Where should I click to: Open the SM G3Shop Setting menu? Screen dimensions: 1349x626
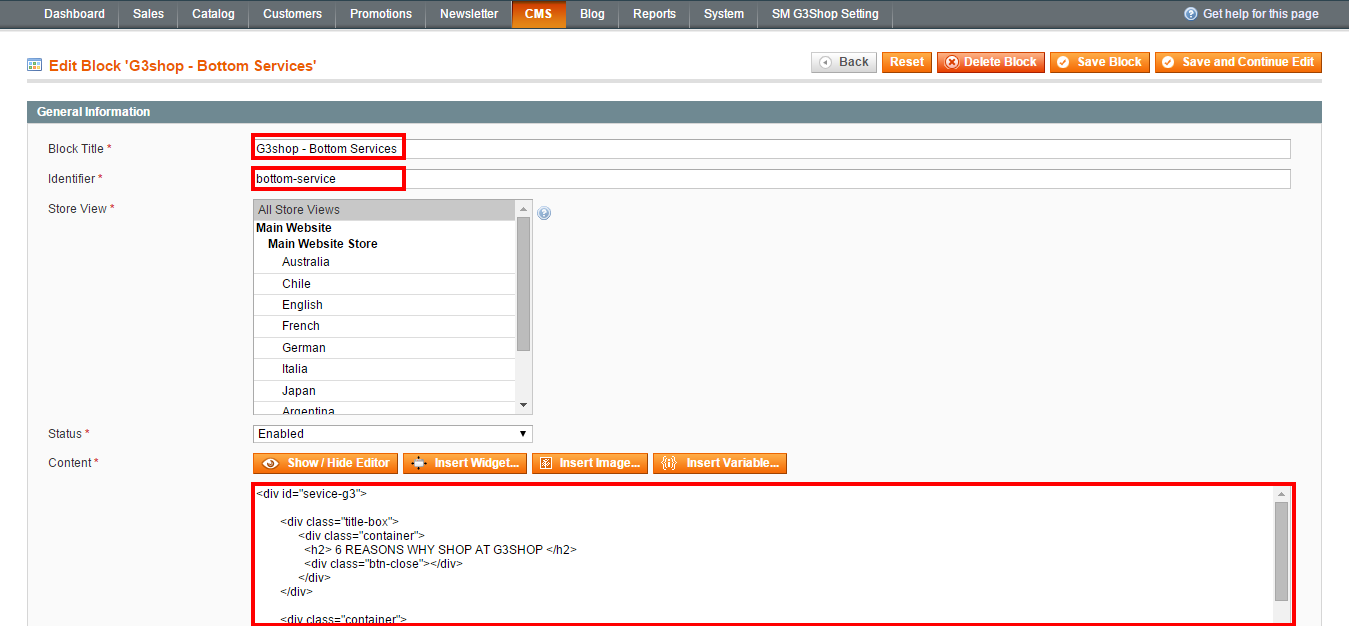pos(825,14)
